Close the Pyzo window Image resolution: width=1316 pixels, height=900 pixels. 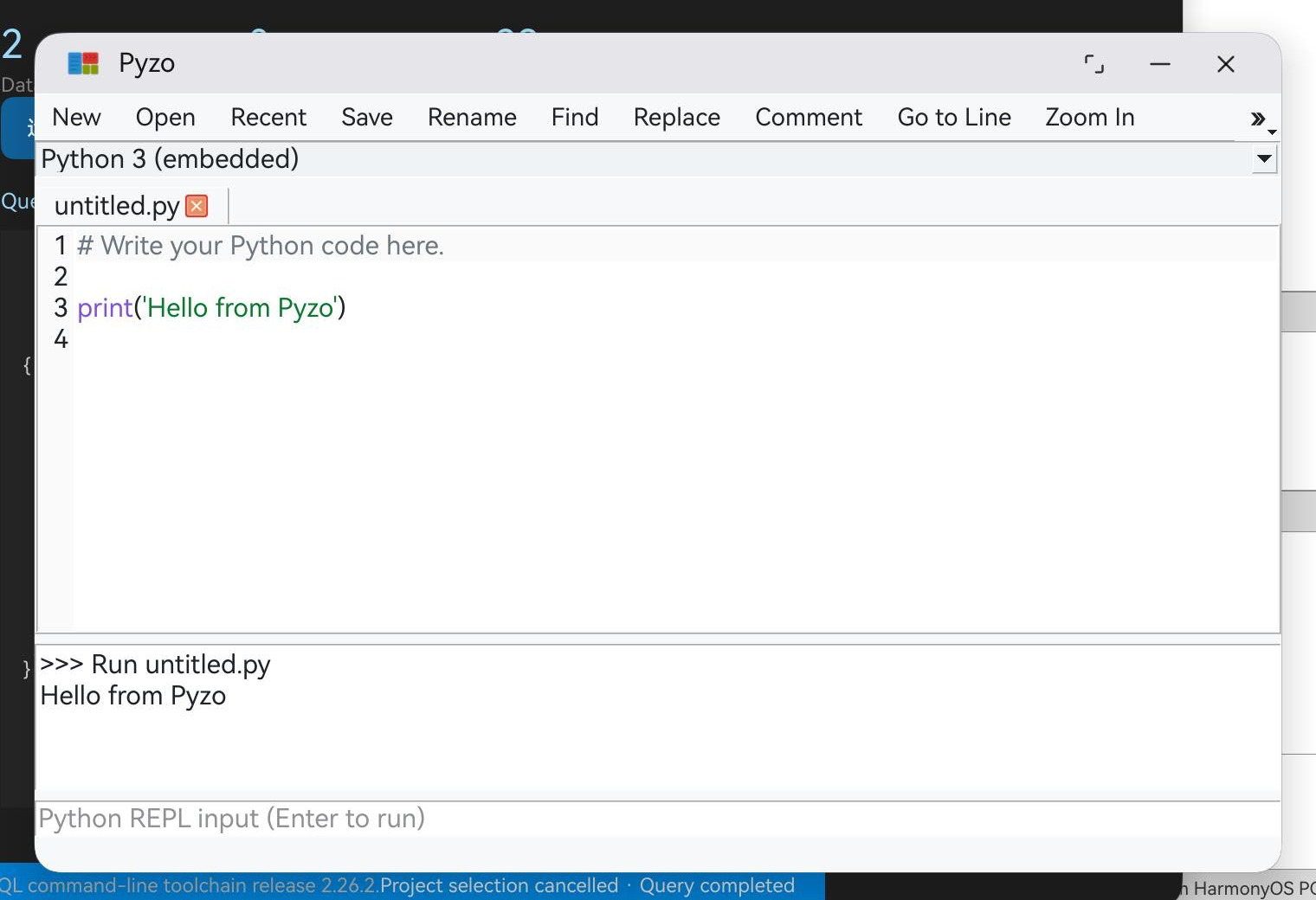point(1226,64)
